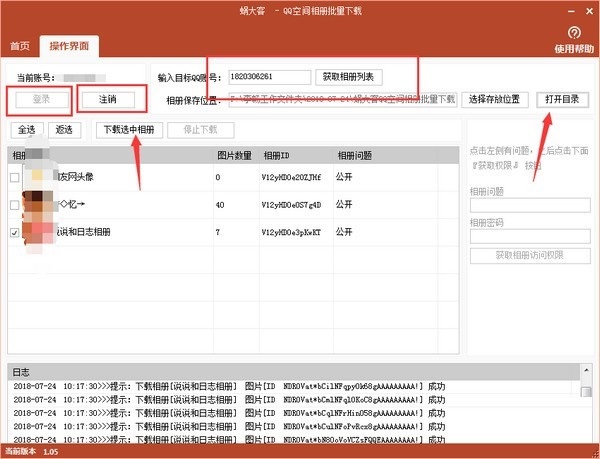Start download with 下载选中相册
Screen dimensions: 600x459
pyautogui.click(x=129, y=130)
